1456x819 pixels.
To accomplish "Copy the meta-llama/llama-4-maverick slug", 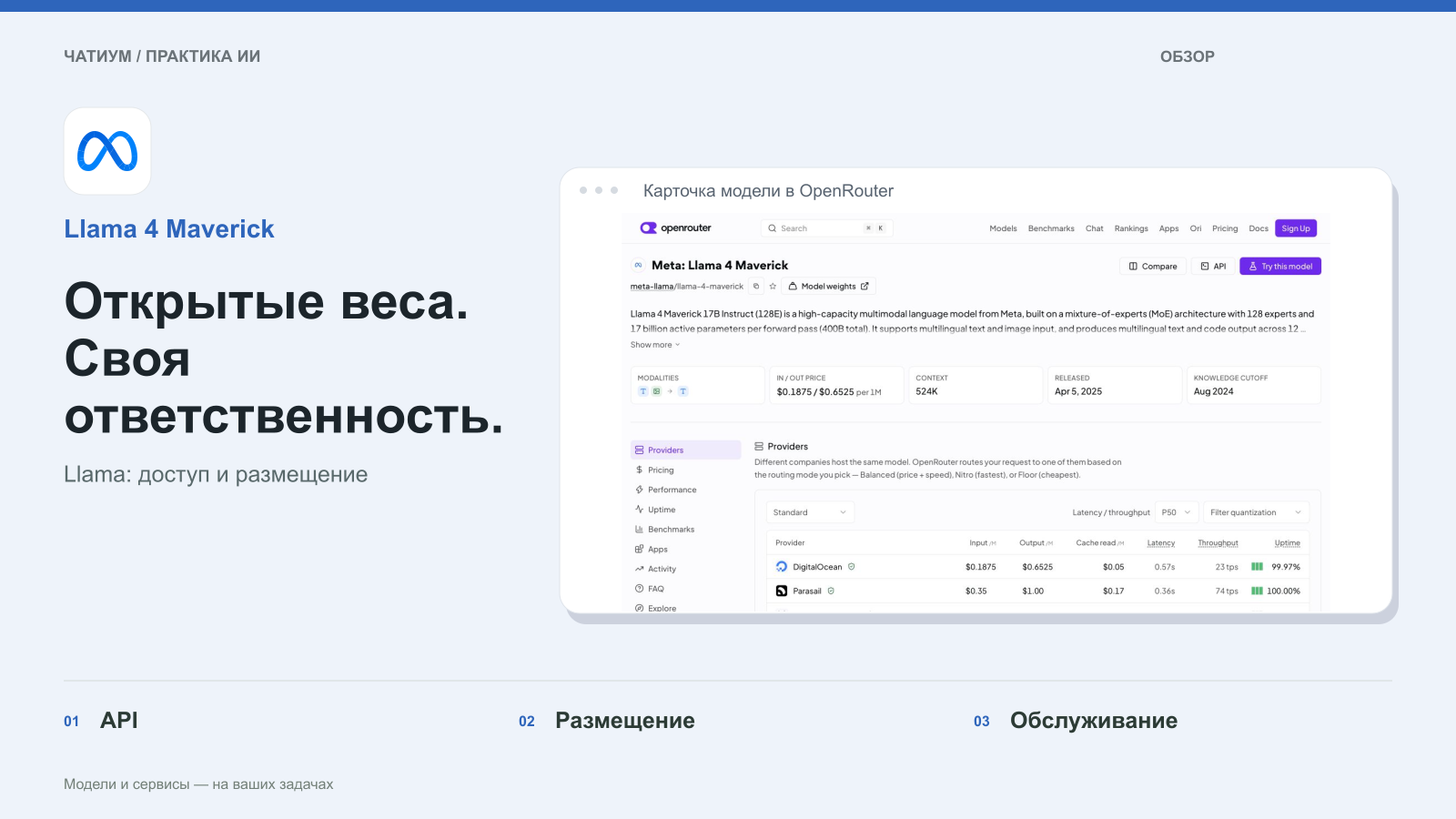I will click(755, 287).
